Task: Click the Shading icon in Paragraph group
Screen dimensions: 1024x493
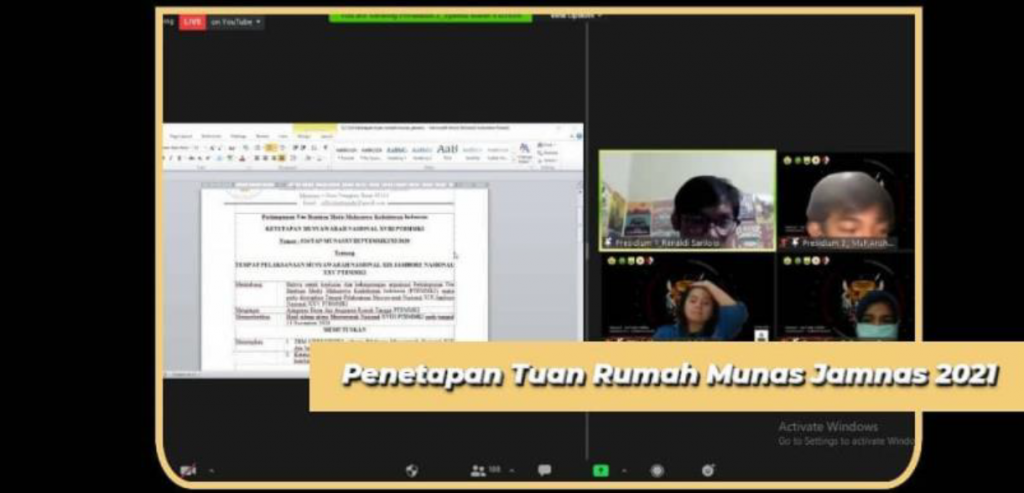Action: coord(309,158)
